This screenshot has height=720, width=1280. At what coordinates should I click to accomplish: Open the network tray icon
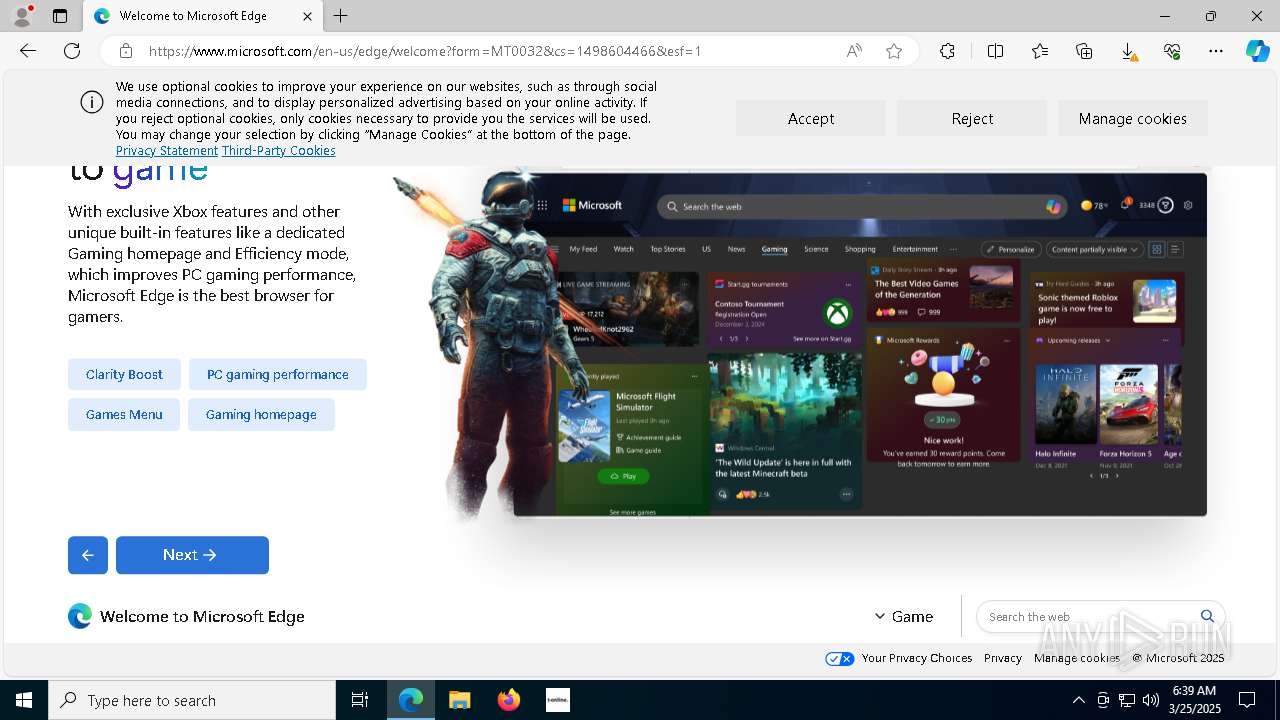1127,700
